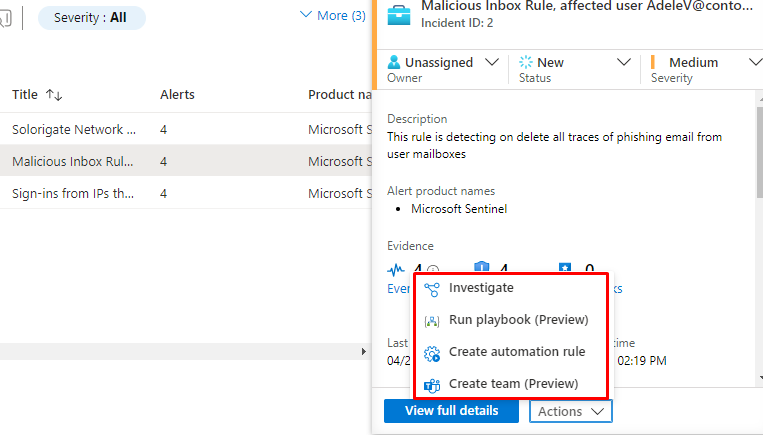Expand the Status dropdown chevron
Viewport: 763px width, 435px height.
[625, 62]
